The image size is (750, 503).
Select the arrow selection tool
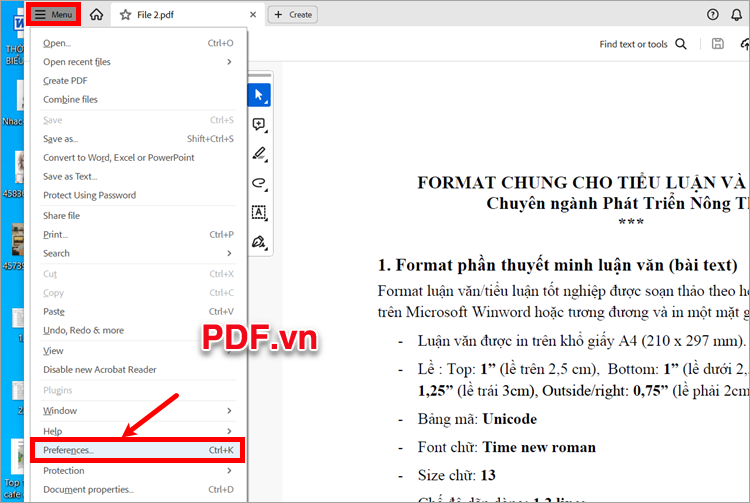(x=259, y=95)
